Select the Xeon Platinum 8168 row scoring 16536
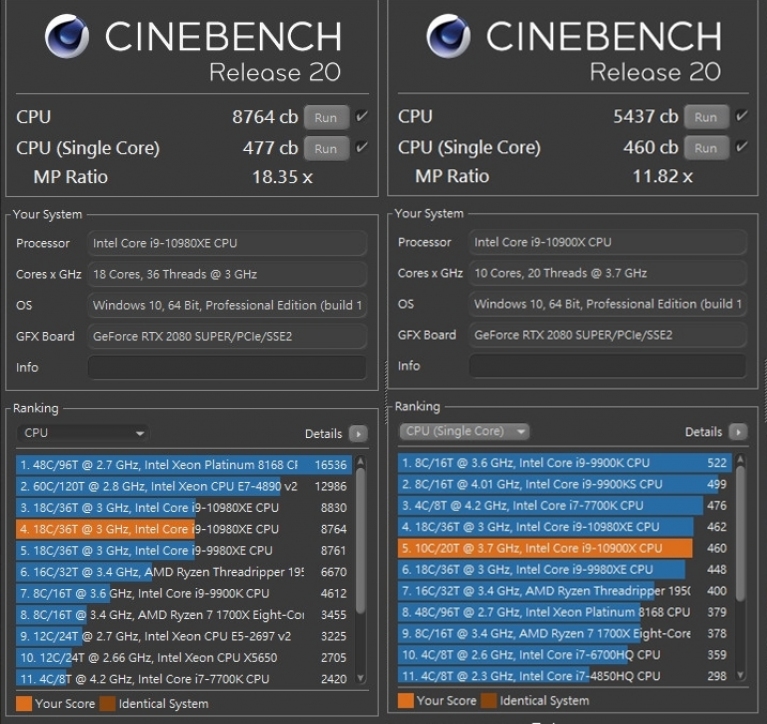The height and width of the screenshot is (724, 767). pyautogui.click(x=184, y=465)
